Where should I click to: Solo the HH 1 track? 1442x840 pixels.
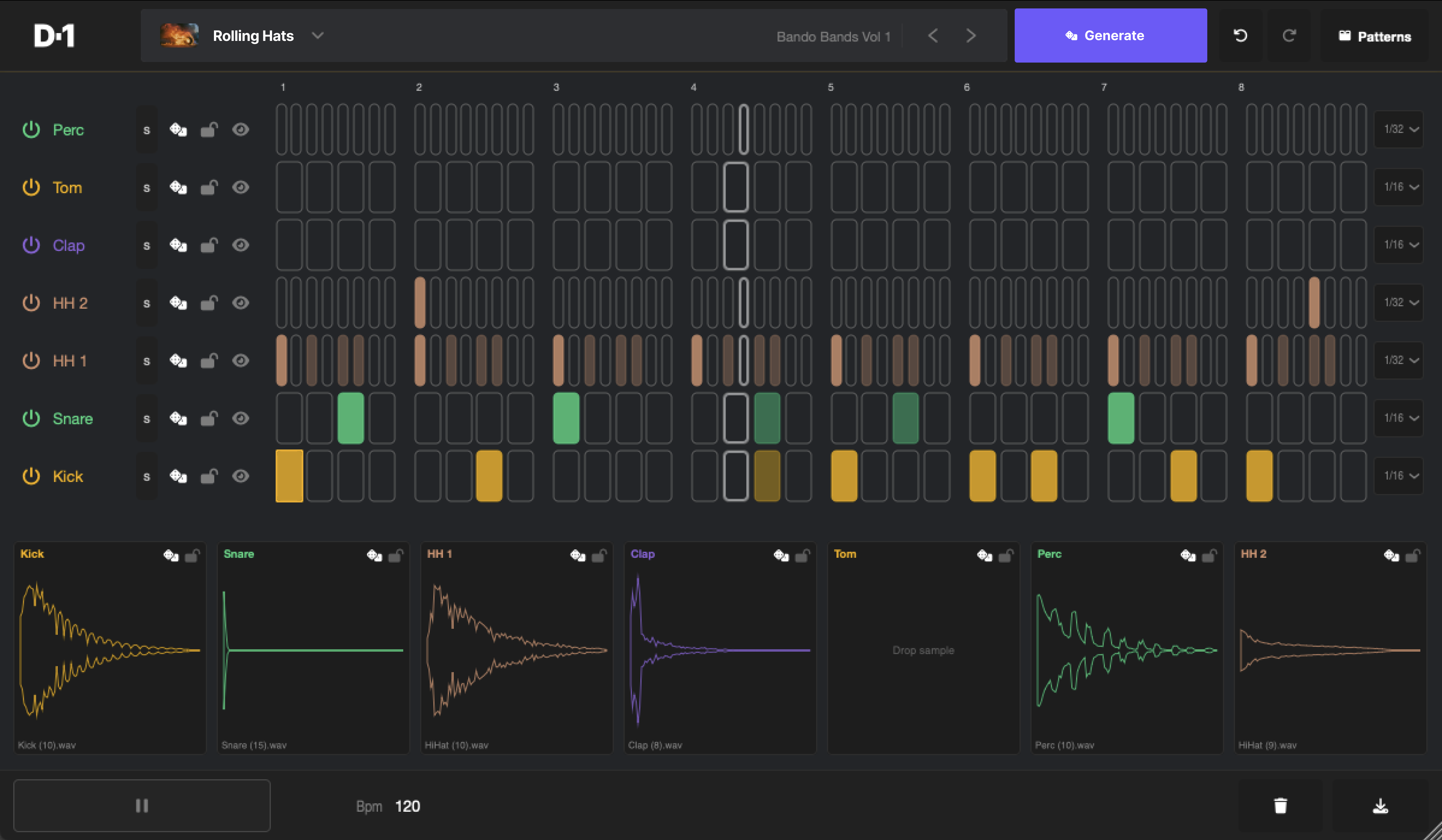(147, 361)
